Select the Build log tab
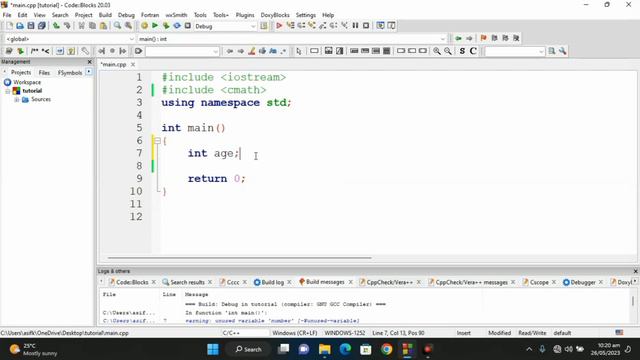Image resolution: width=640 pixels, height=360 pixels. tap(272, 282)
